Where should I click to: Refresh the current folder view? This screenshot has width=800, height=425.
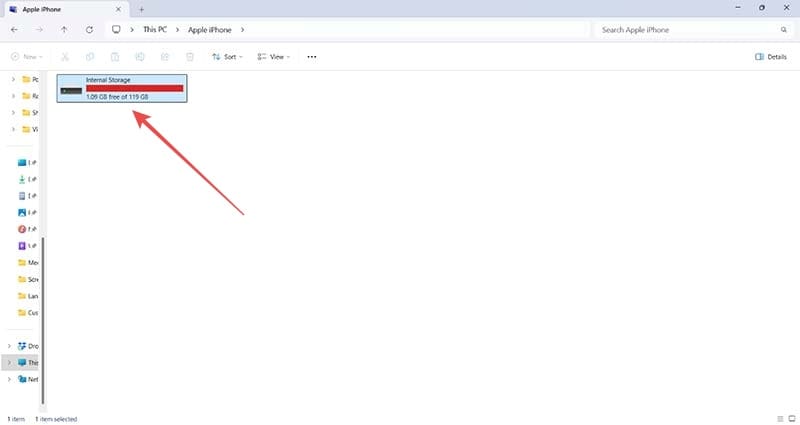[90, 30]
